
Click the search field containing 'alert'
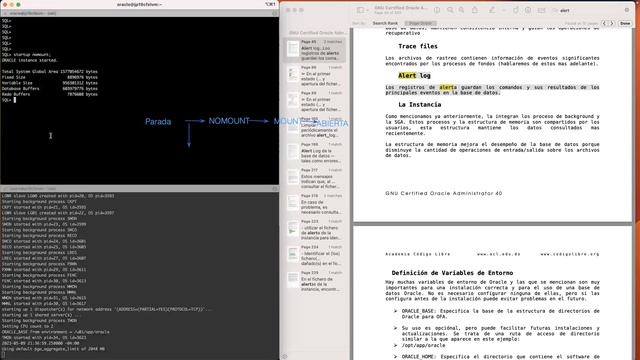coord(591,10)
